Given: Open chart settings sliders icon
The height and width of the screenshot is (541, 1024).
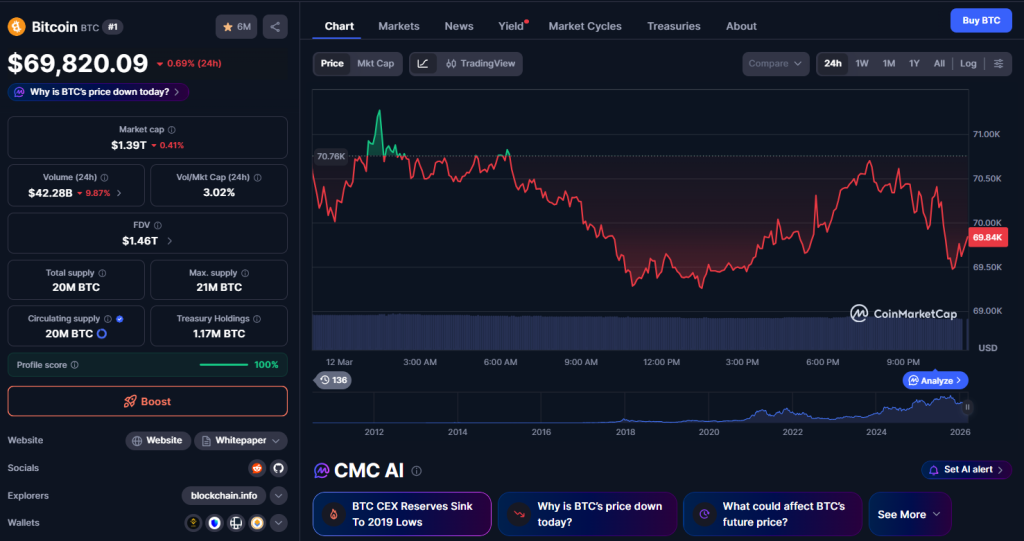Looking at the screenshot, I should [x=998, y=64].
